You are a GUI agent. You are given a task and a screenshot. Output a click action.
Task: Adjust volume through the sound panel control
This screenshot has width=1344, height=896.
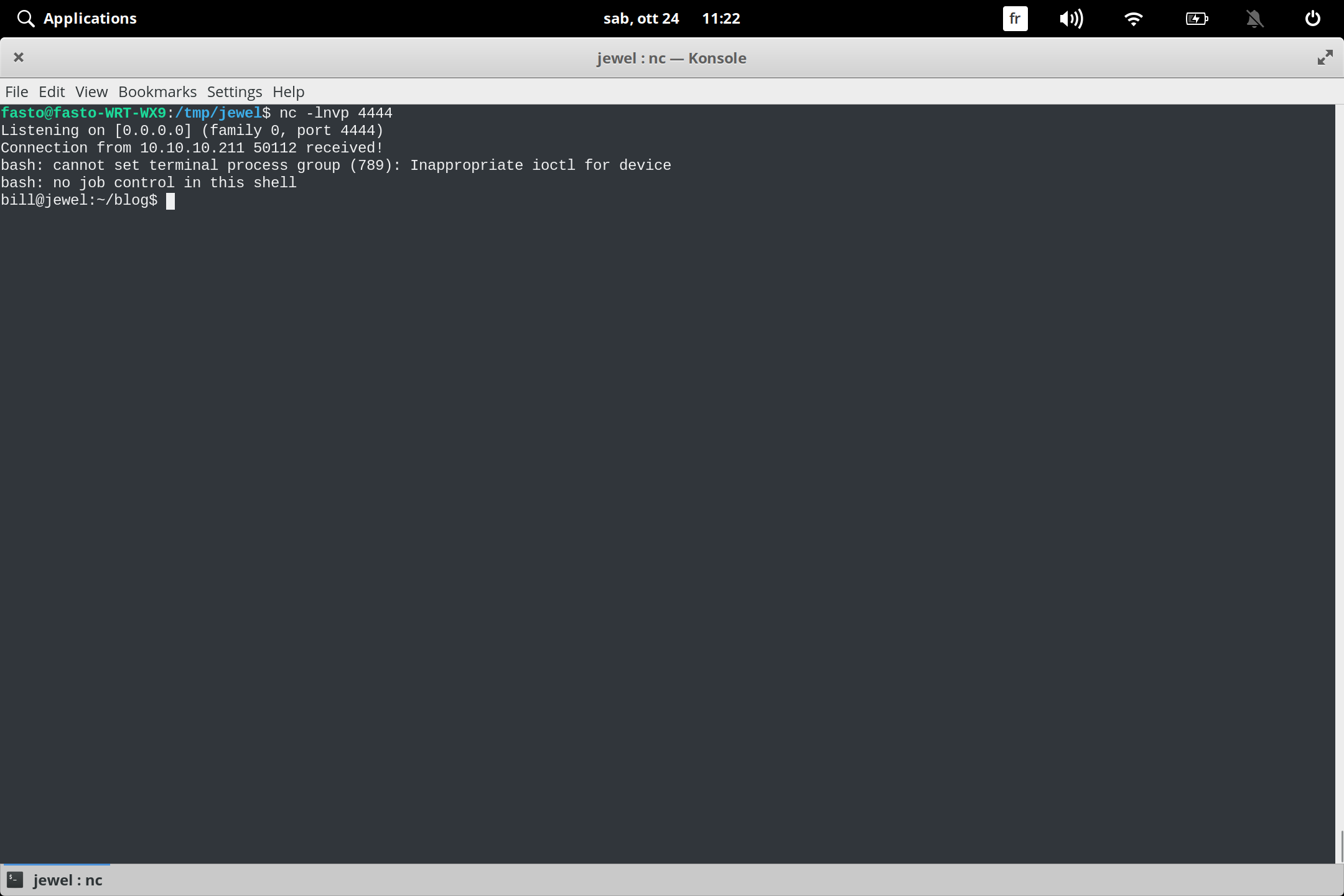[x=1071, y=18]
